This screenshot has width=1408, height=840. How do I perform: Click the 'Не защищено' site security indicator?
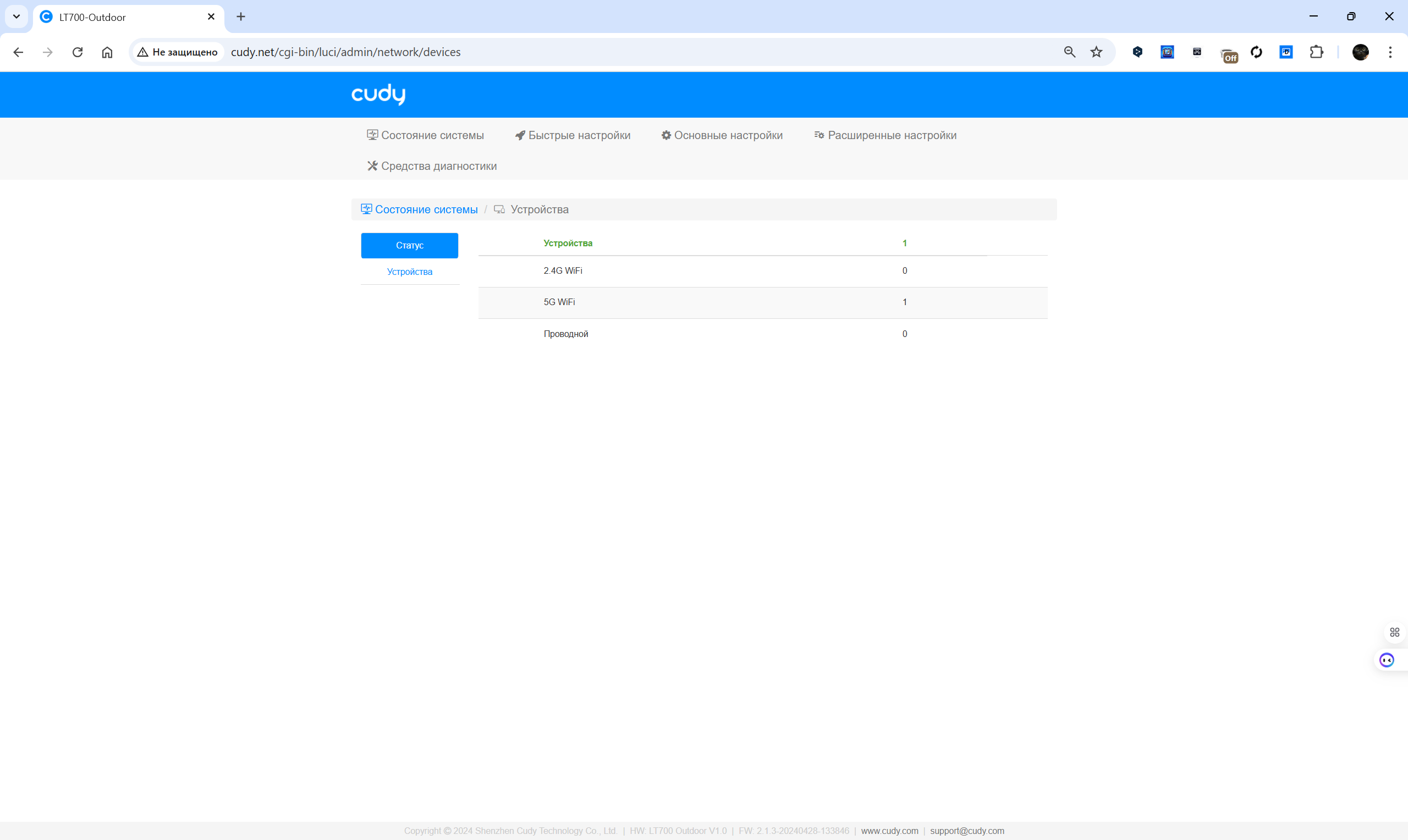(178, 52)
